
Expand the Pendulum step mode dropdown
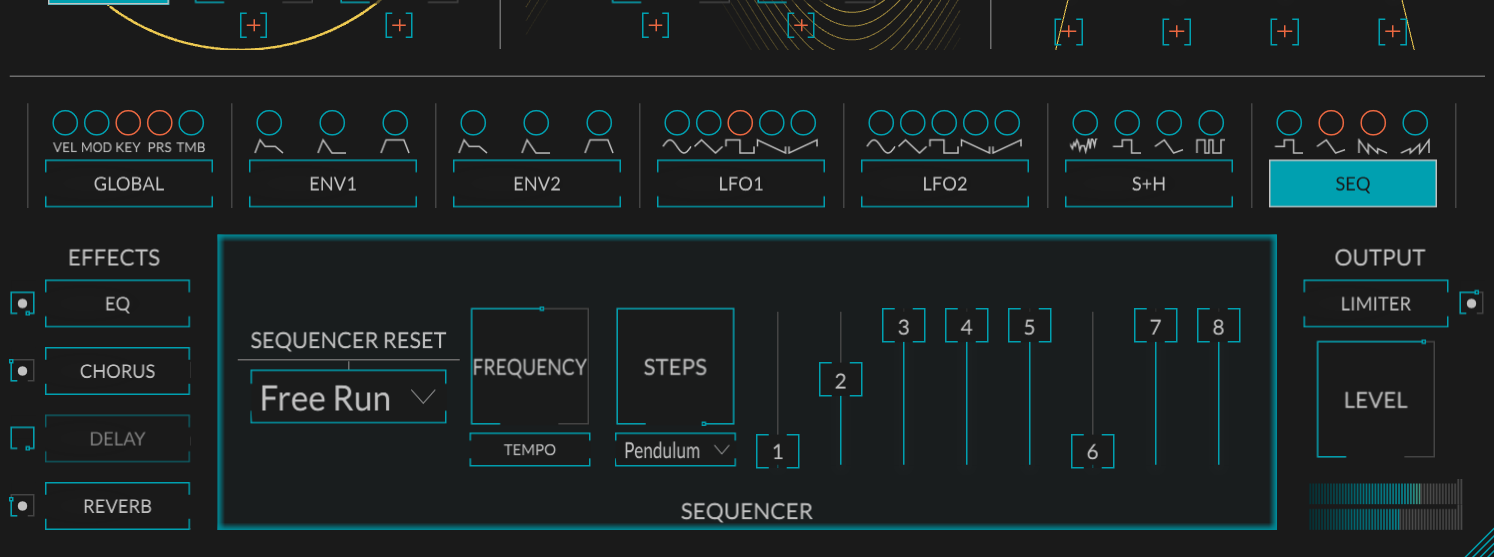pos(676,451)
